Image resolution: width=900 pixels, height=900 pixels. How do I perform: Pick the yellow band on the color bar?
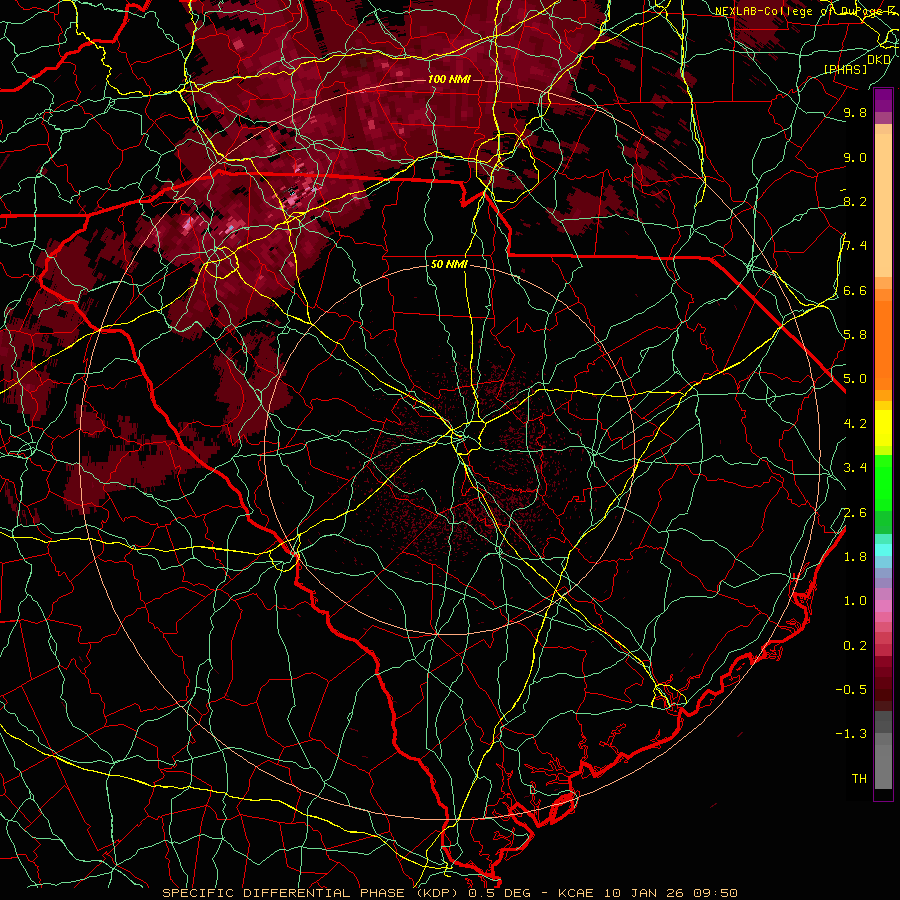coord(883,428)
